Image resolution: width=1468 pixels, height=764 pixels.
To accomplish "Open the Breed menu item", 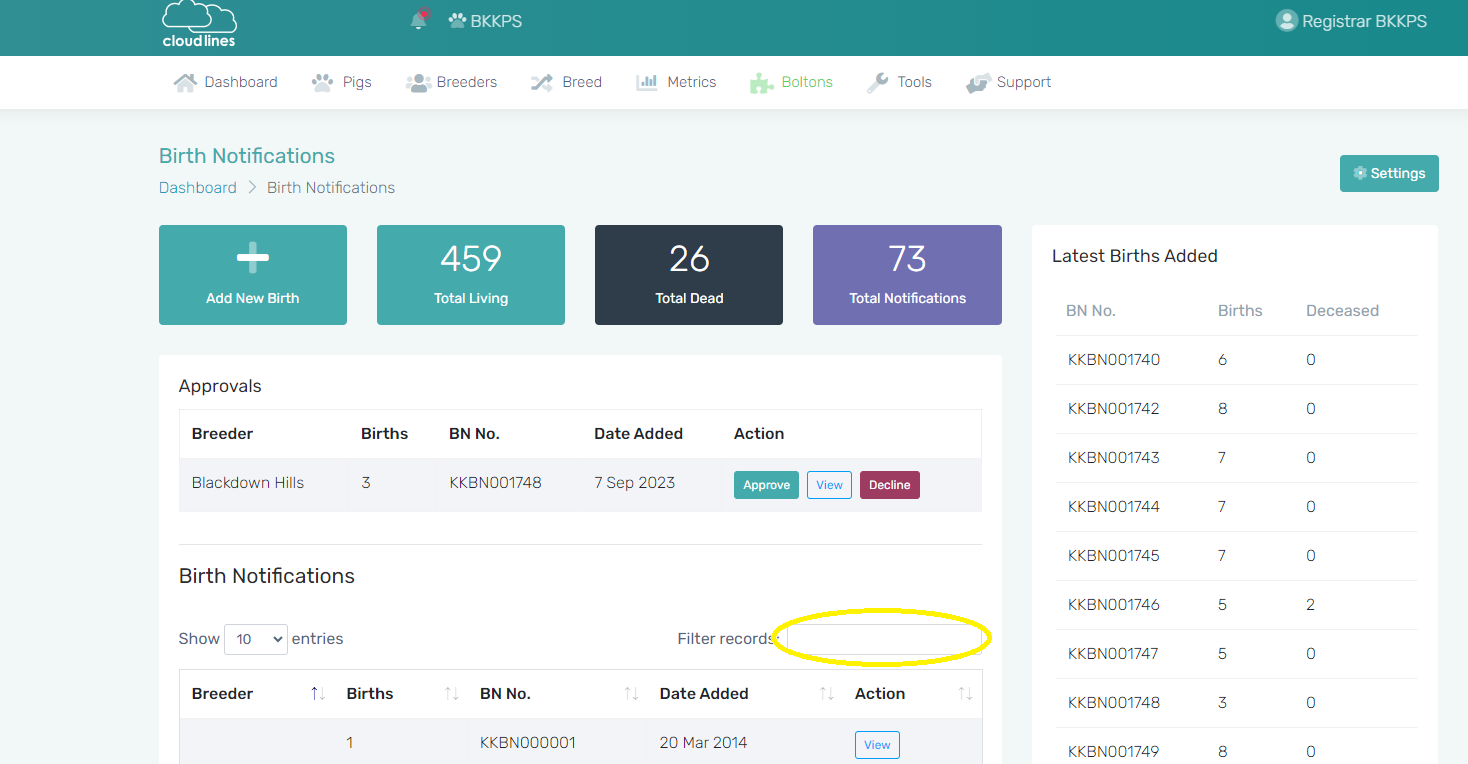I will pos(582,83).
